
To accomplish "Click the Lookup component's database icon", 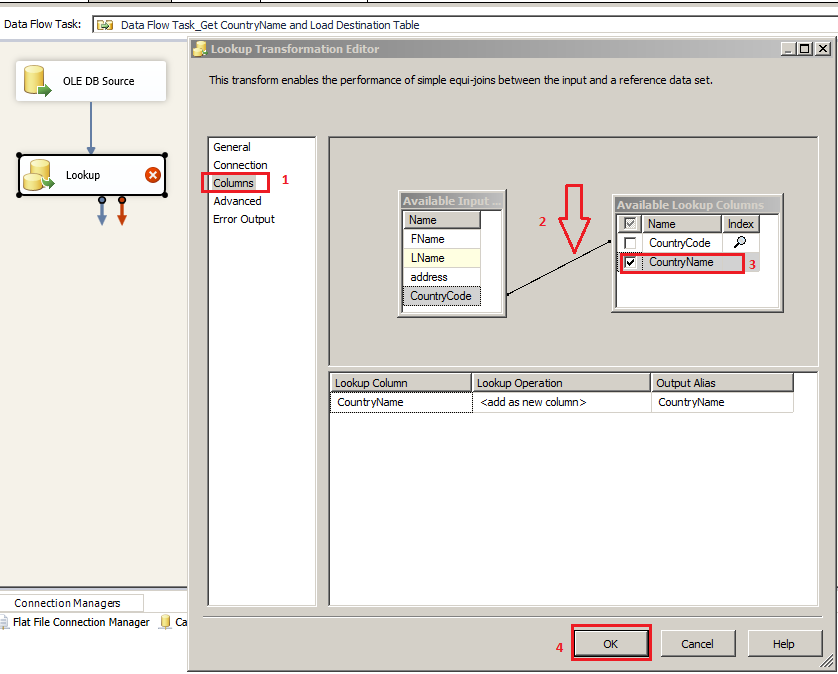I will [x=37, y=174].
